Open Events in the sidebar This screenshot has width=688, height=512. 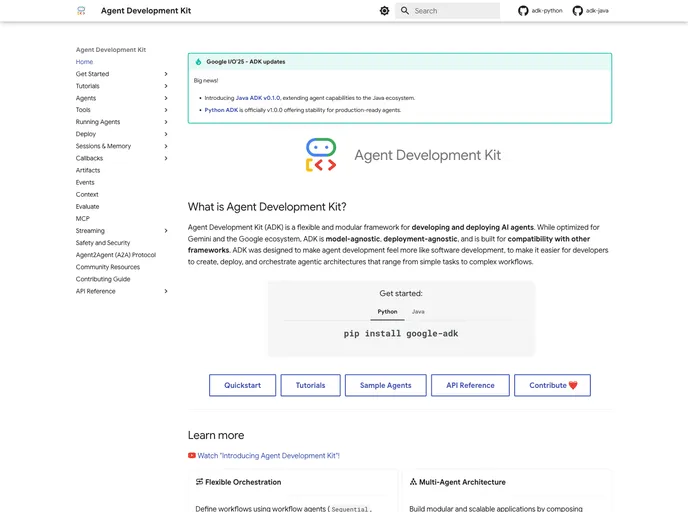(x=85, y=182)
